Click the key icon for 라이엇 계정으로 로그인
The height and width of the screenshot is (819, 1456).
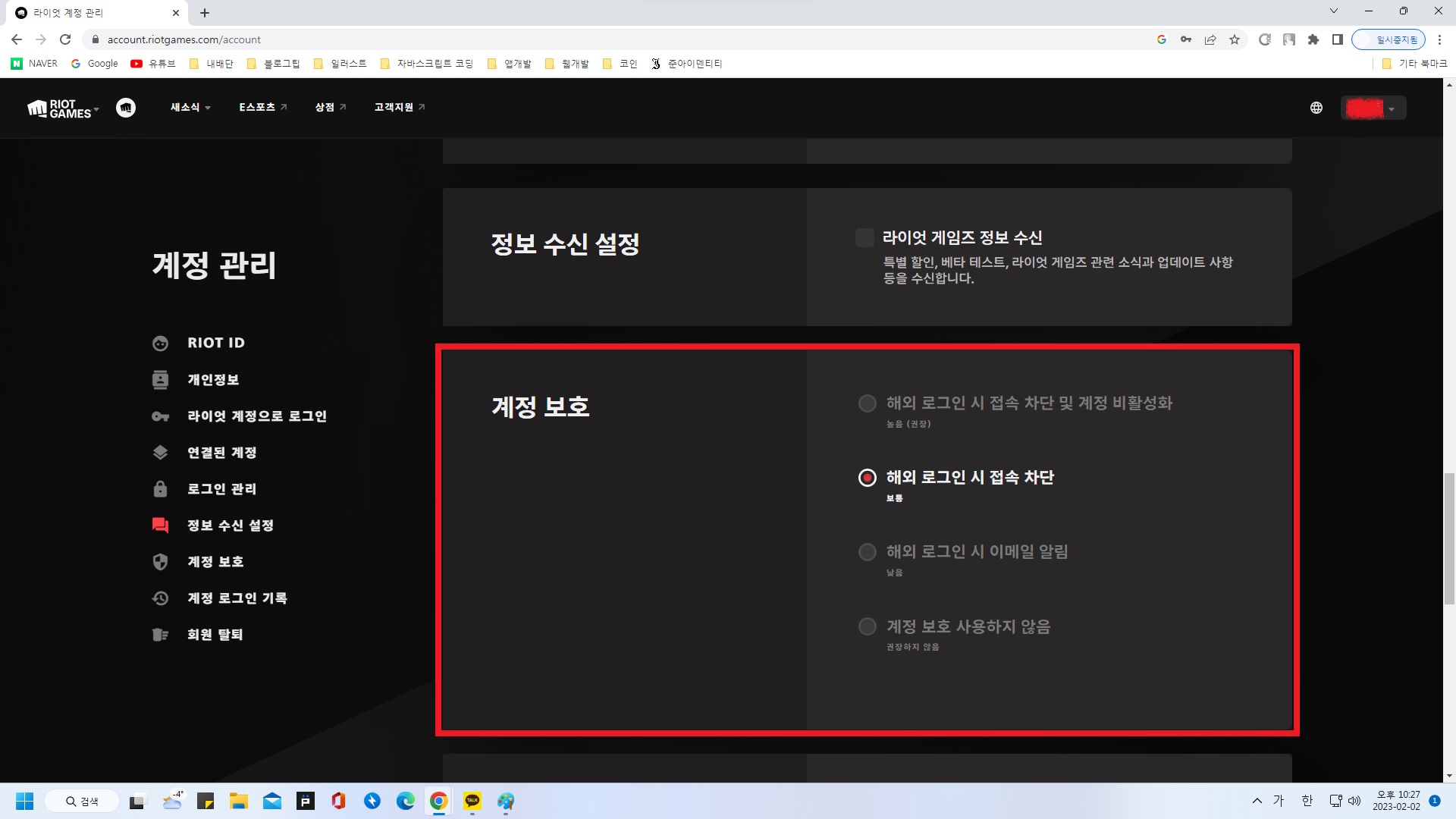pos(160,416)
